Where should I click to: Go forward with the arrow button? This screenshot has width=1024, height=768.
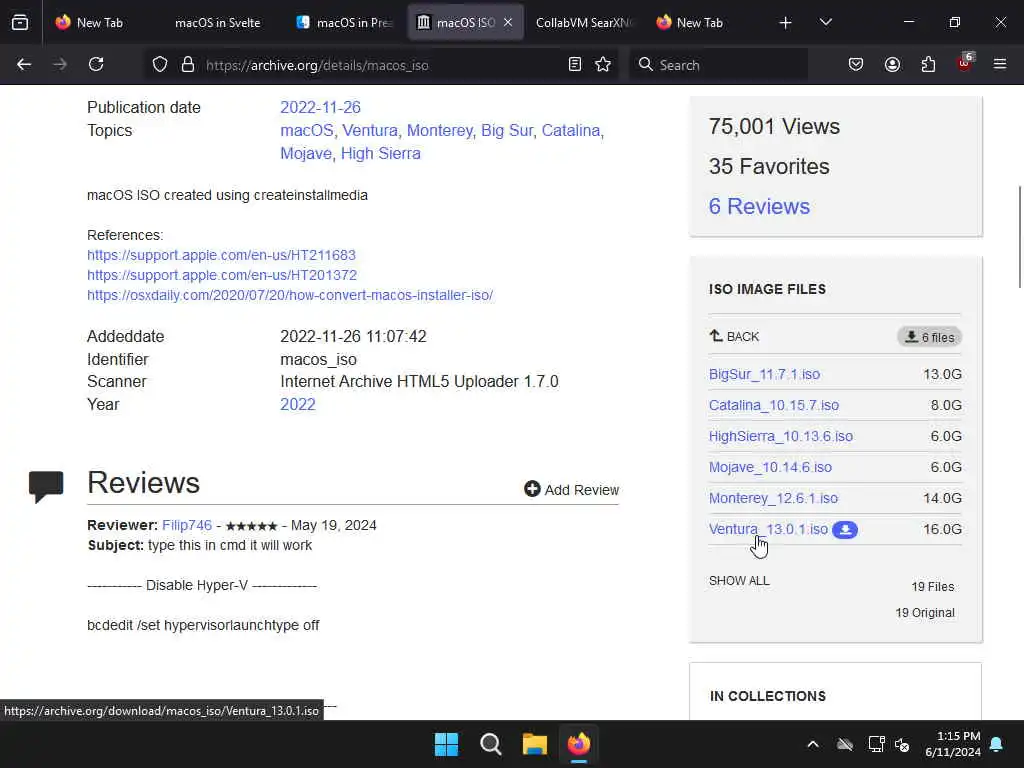[59, 64]
